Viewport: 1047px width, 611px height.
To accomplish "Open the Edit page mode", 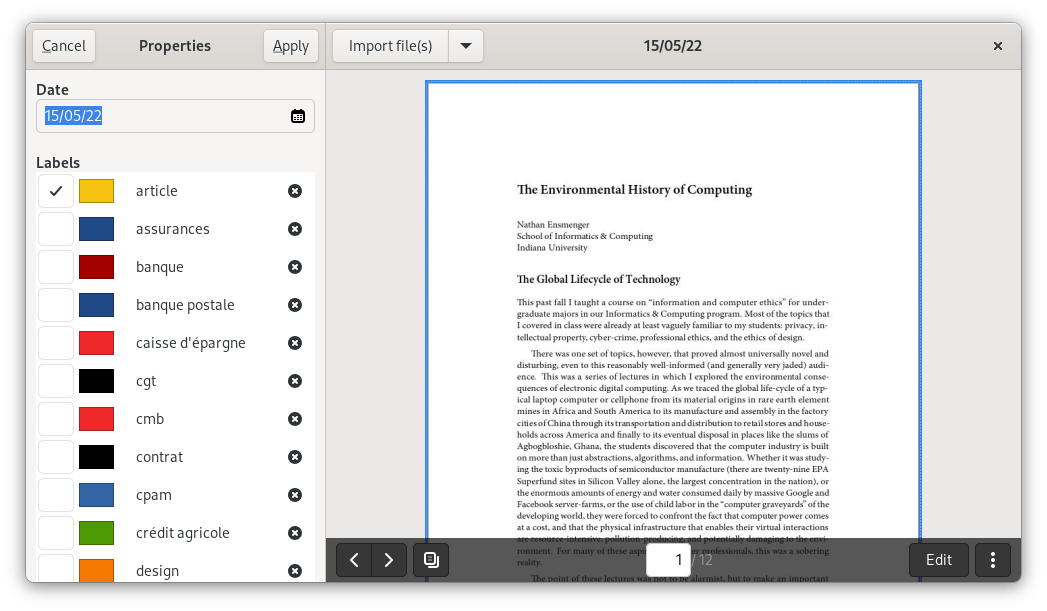I will pos(938,560).
